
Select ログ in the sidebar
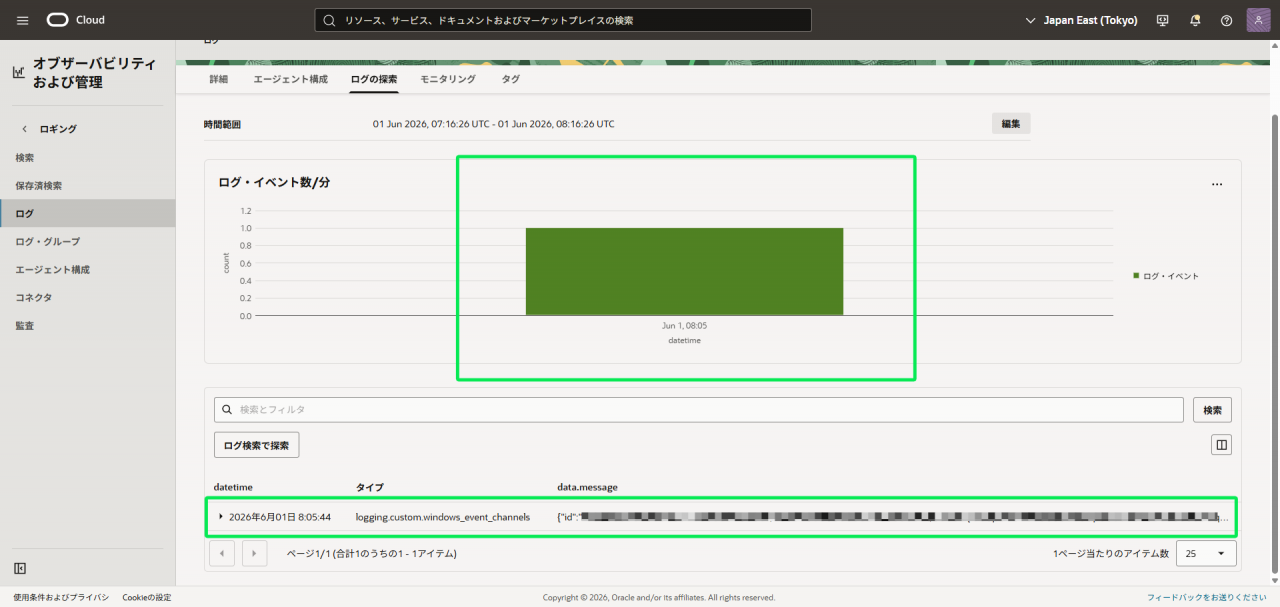(x=88, y=214)
